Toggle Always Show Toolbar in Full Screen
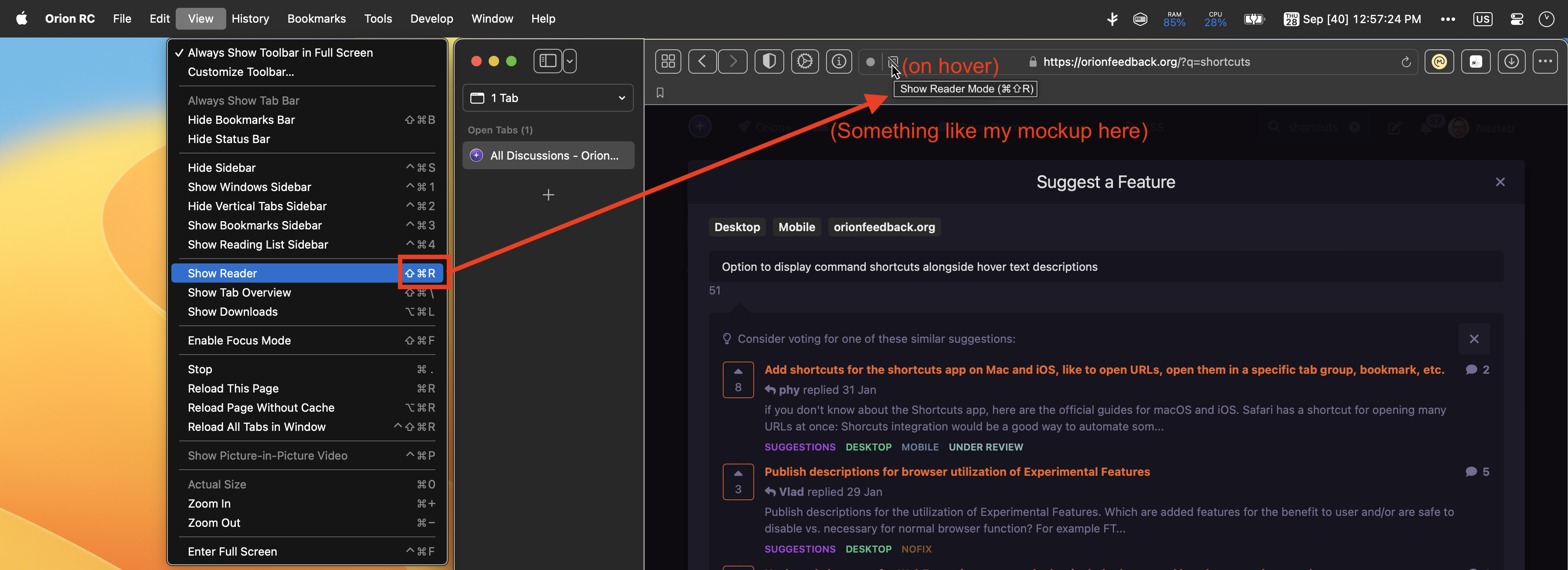The height and width of the screenshot is (570, 1568). click(307, 53)
